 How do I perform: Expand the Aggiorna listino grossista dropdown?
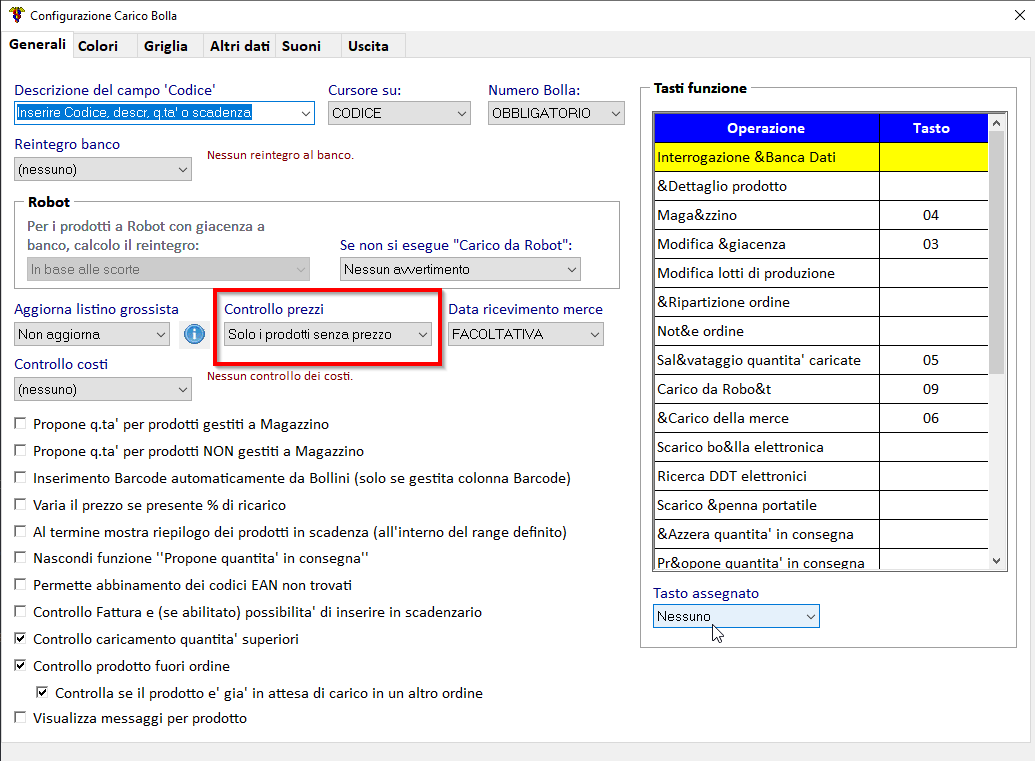(92, 335)
